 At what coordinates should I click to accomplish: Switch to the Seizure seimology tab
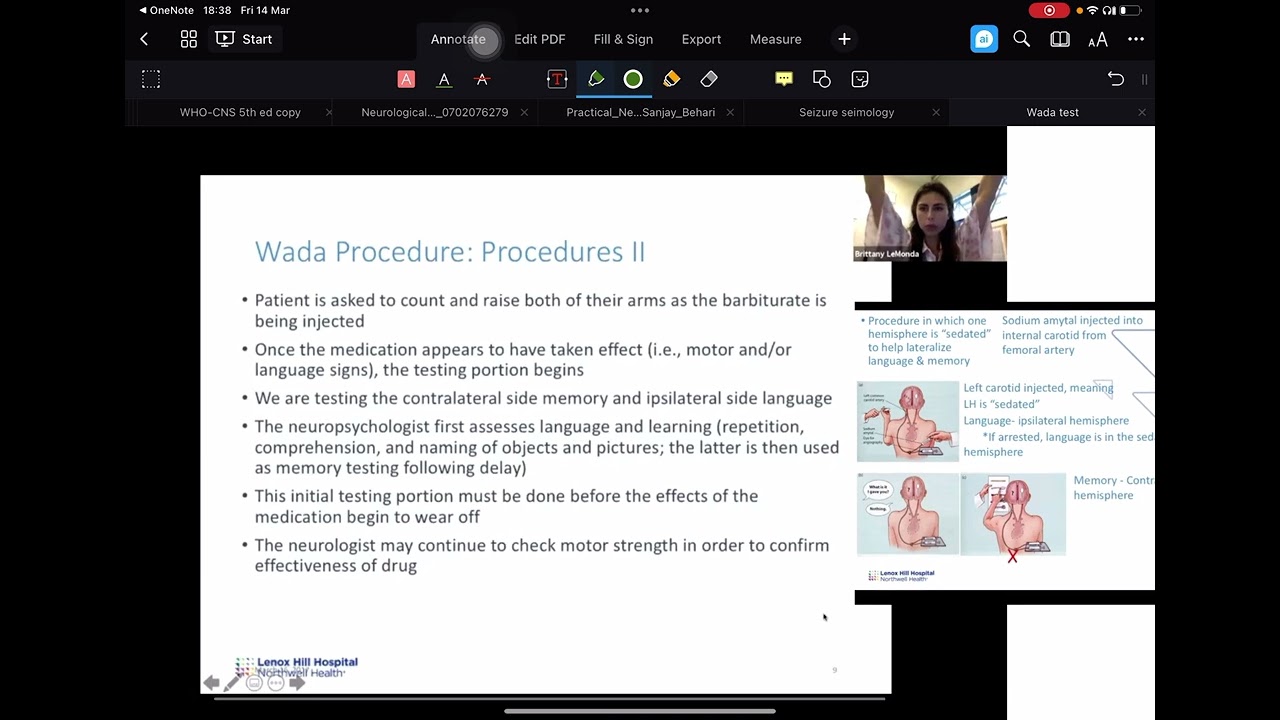[846, 112]
